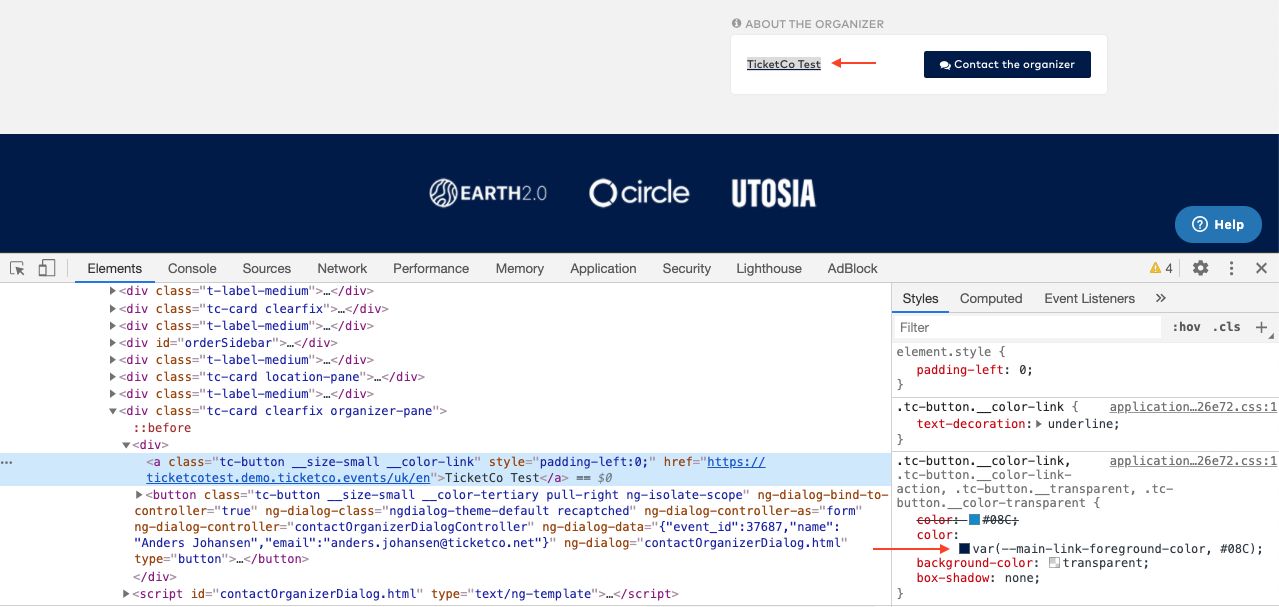Switch to the Console tab
The image size is (1279, 607).
[x=192, y=268]
